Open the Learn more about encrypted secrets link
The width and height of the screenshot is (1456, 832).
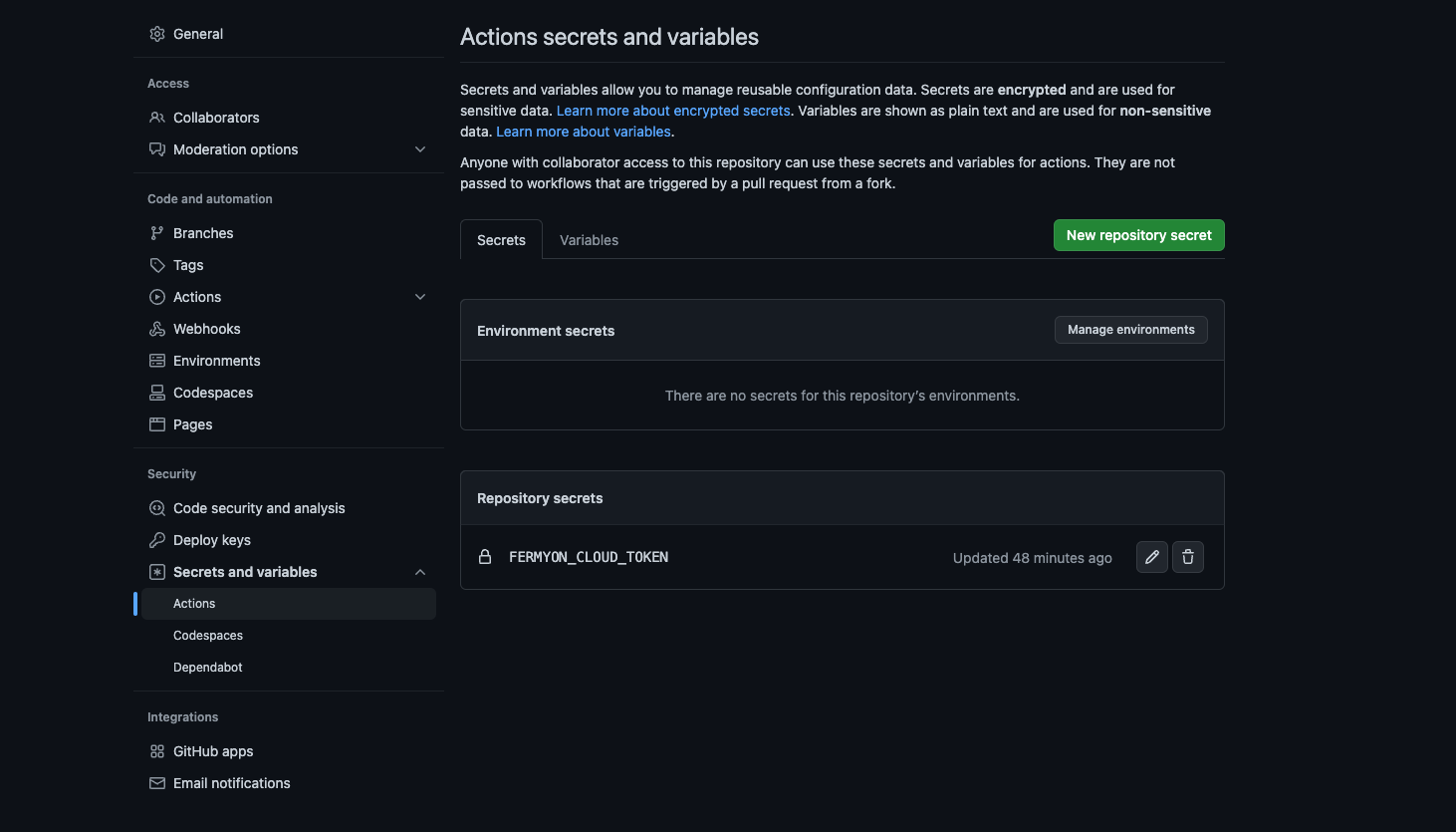click(x=673, y=110)
